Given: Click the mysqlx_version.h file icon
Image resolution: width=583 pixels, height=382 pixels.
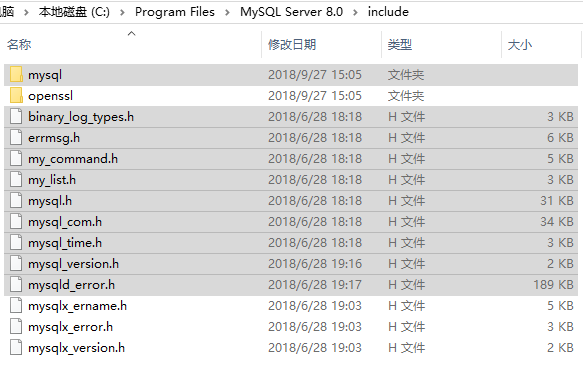Looking at the screenshot, I should click(16, 348).
